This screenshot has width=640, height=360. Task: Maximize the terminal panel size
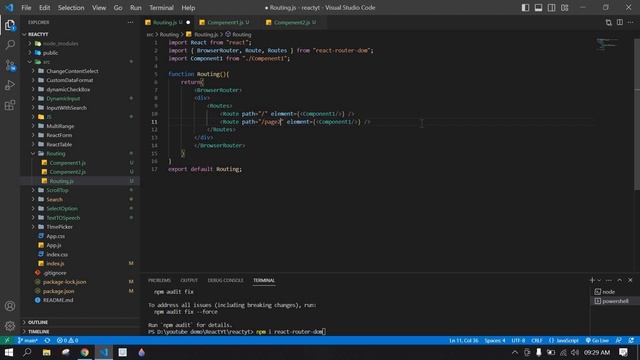pyautogui.click(x=620, y=280)
